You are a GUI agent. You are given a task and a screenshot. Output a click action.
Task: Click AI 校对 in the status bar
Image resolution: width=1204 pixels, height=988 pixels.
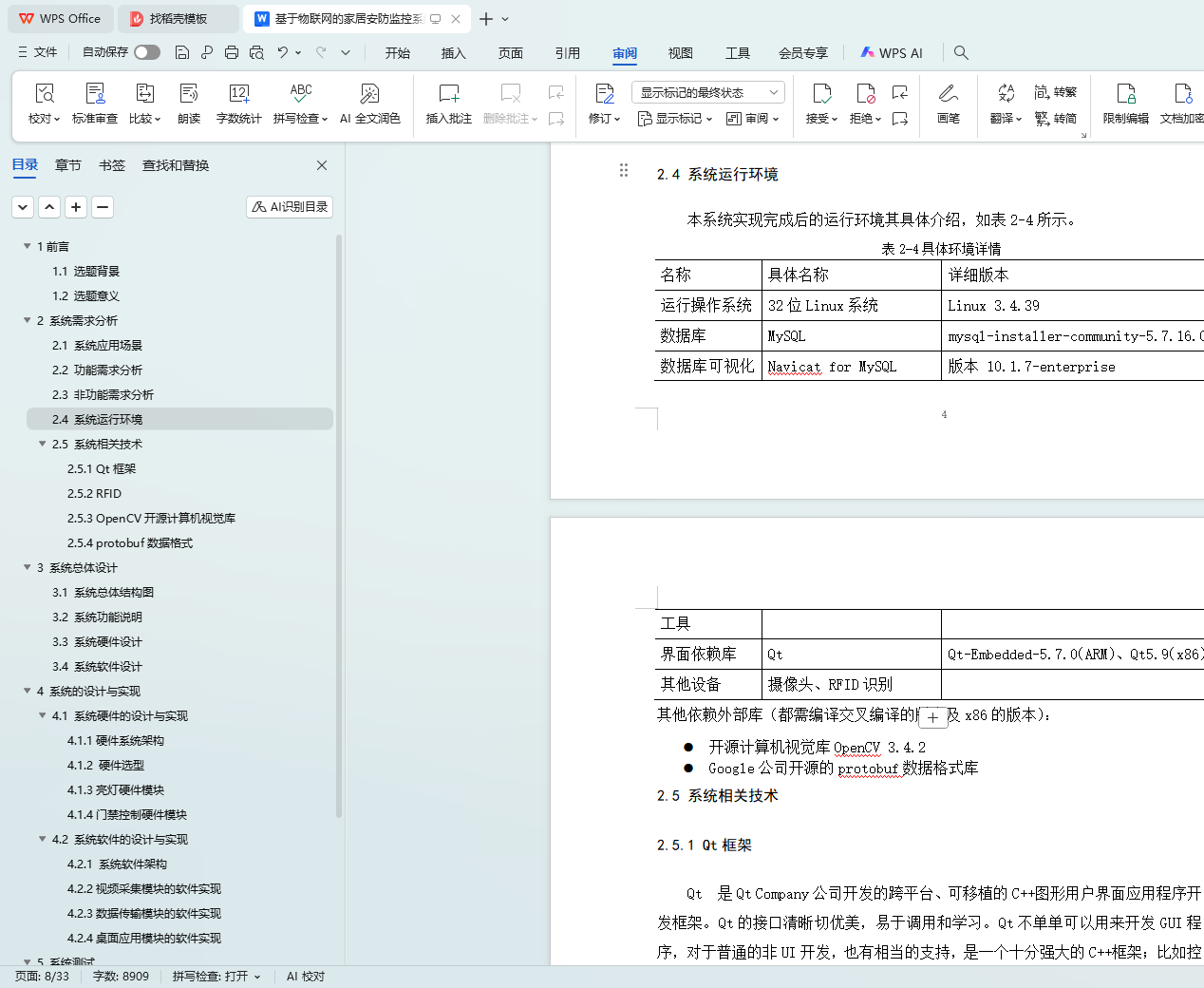pos(306,977)
